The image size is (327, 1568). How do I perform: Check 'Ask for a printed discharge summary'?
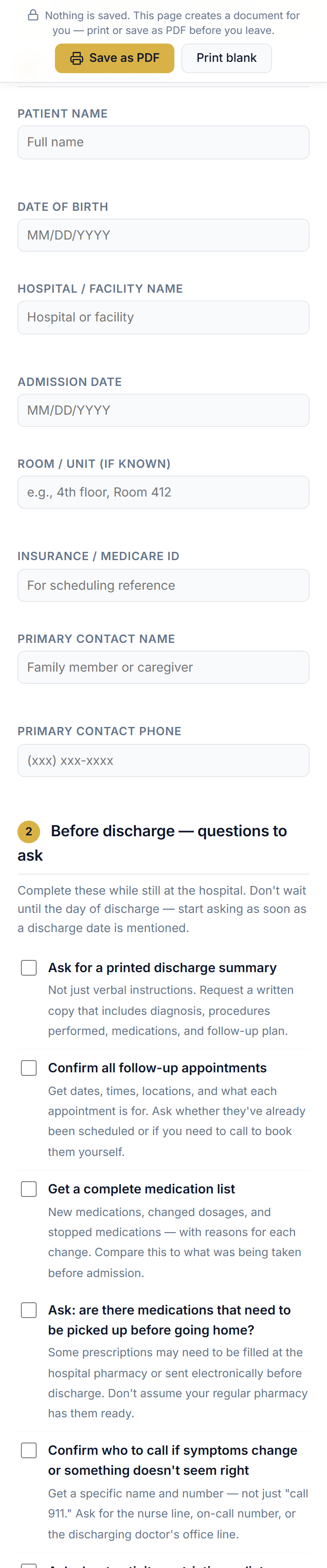tap(29, 966)
